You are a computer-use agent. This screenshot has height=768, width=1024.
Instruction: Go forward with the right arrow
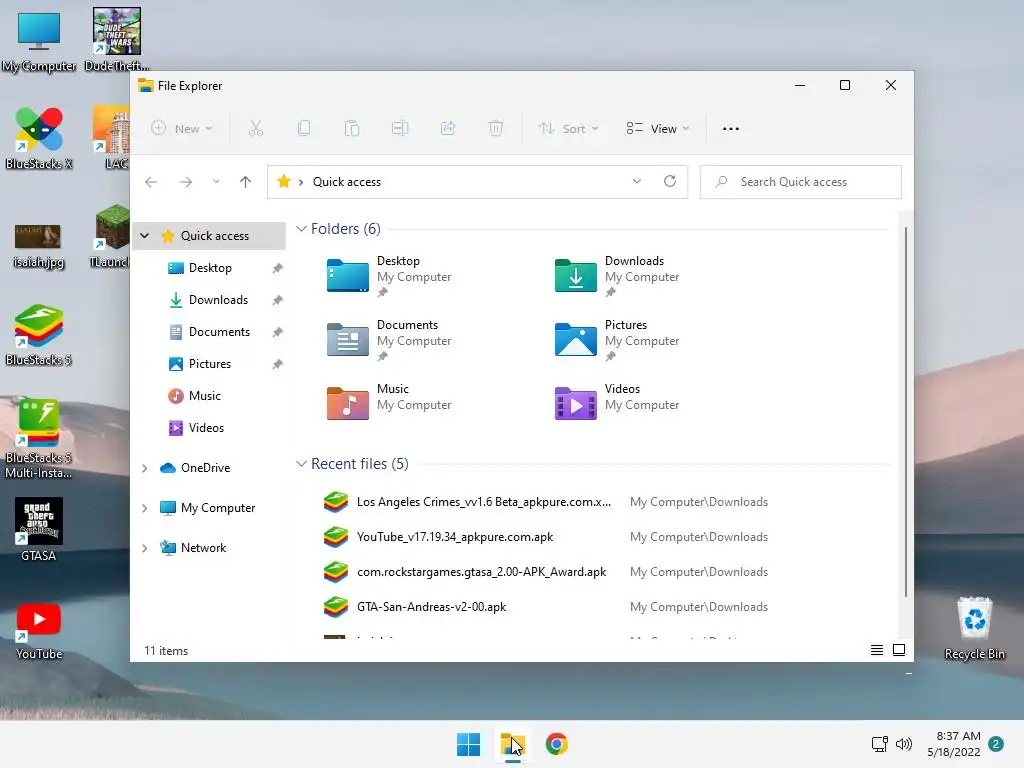point(186,182)
